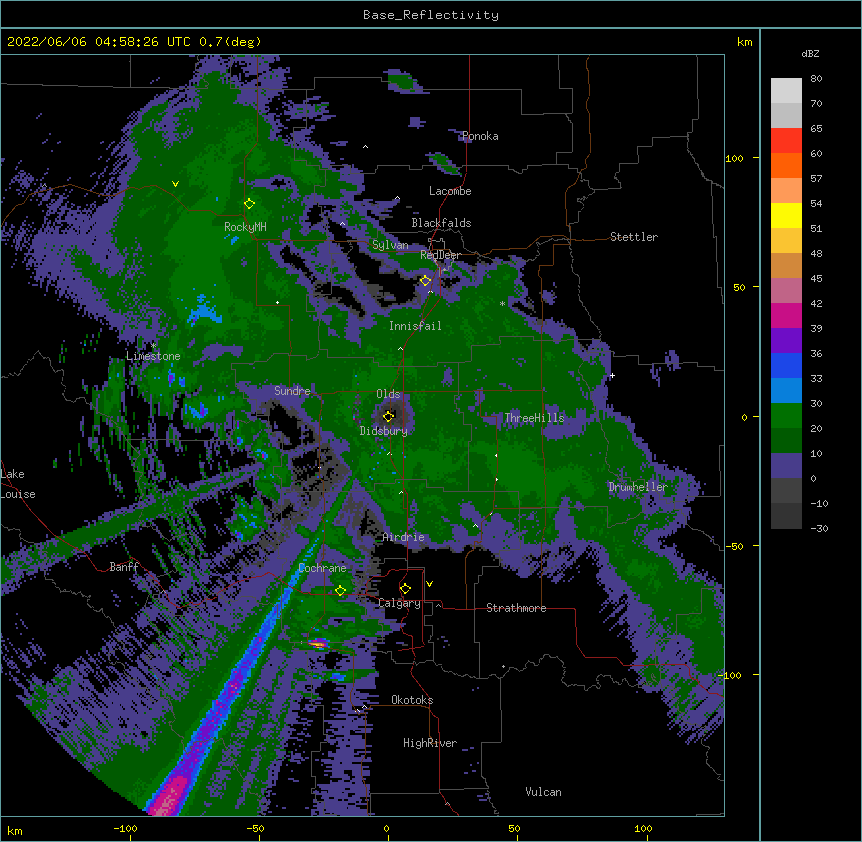The height and width of the screenshot is (842, 862).
Task: Click the intense magenta echo near Calgary
Action: (318, 643)
